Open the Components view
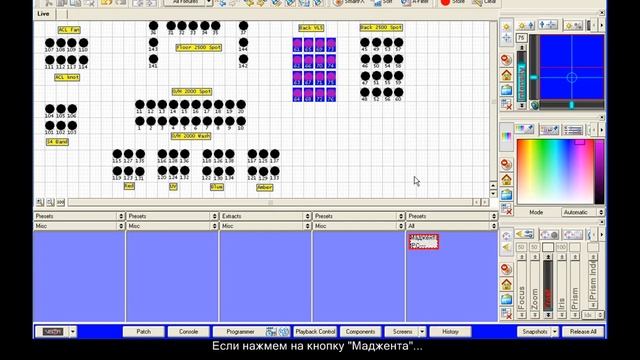Image resolution: width=640 pixels, height=360 pixels. point(360,332)
